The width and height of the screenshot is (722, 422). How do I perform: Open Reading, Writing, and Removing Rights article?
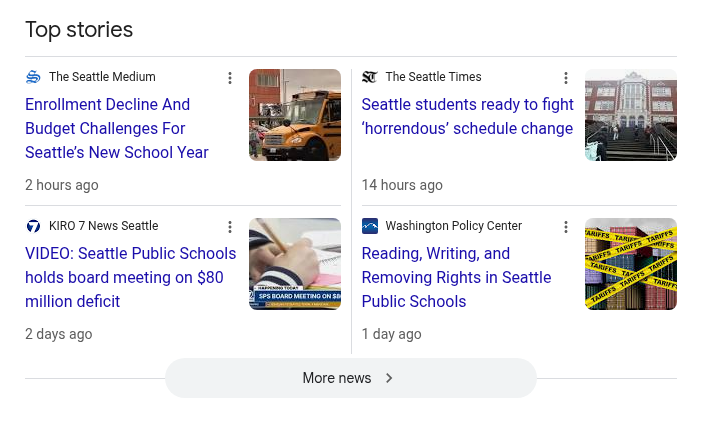456,277
